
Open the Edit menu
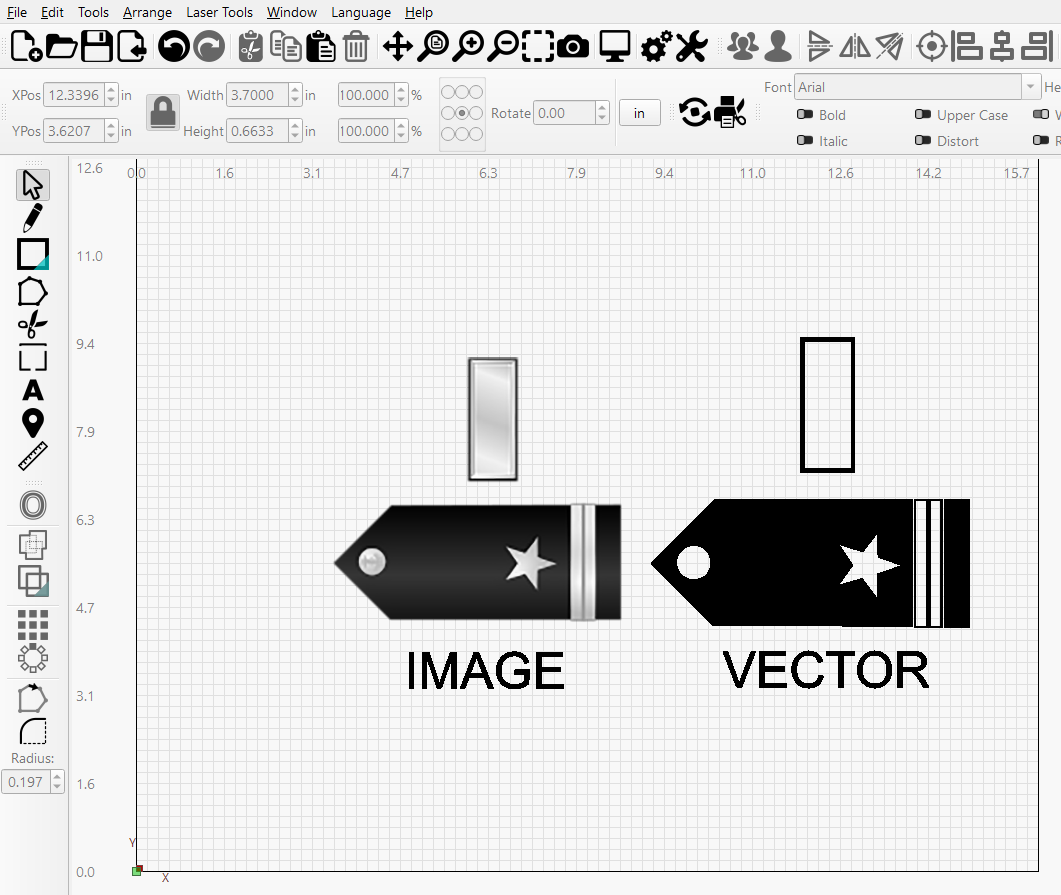(x=52, y=12)
